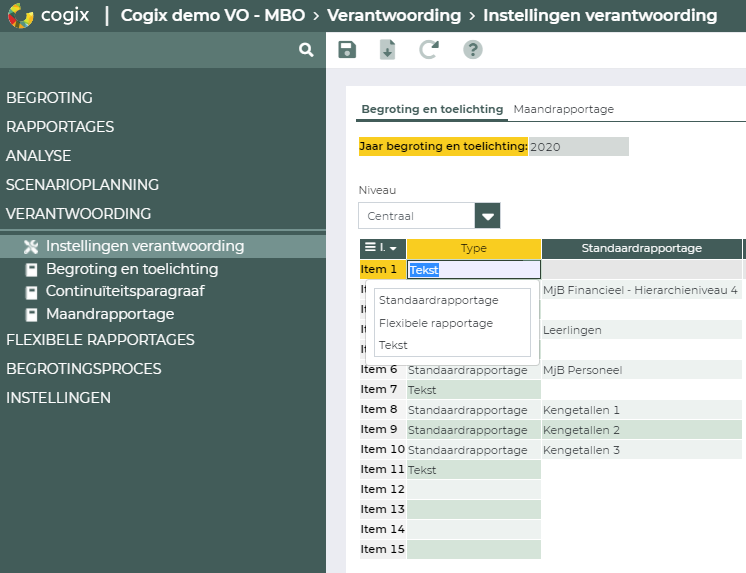
Task: Open the ANALYSE menu section
Action: pyautogui.click(x=39, y=156)
